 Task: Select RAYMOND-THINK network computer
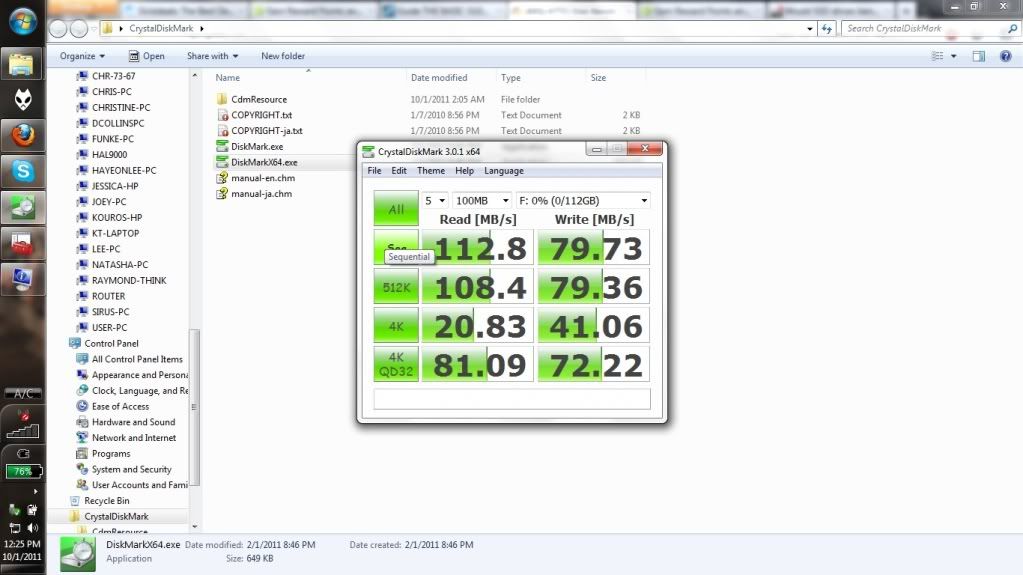click(129, 281)
